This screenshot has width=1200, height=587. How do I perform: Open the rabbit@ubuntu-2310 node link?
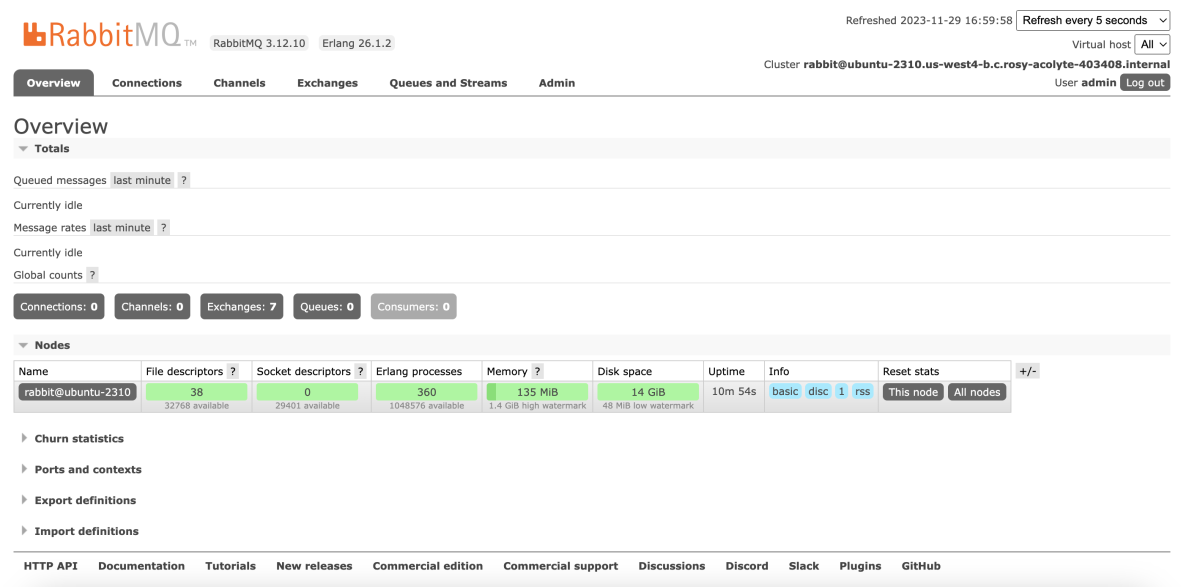77,392
